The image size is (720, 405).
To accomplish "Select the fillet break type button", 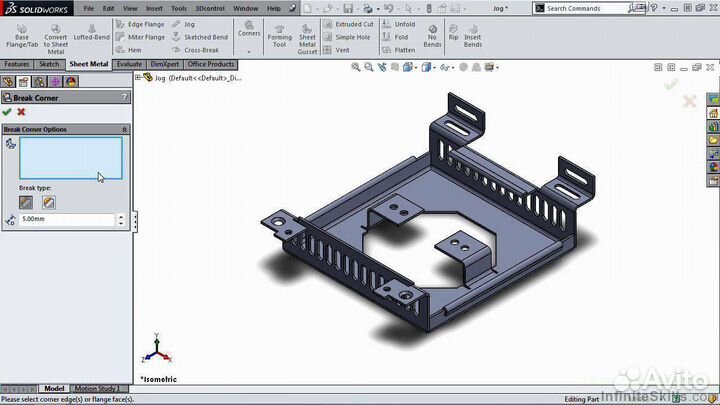I will [49, 202].
